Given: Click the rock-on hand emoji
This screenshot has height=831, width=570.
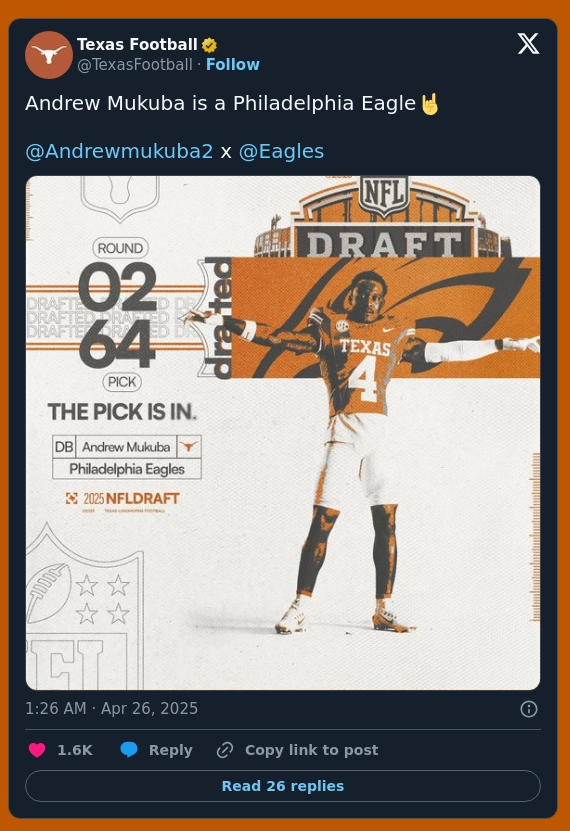Looking at the screenshot, I should (430, 104).
